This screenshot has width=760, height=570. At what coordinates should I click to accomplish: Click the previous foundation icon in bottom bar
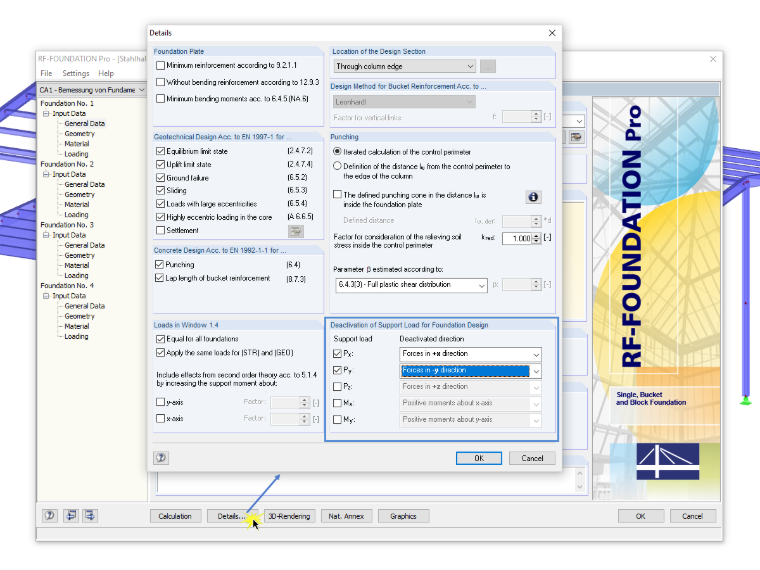71,516
